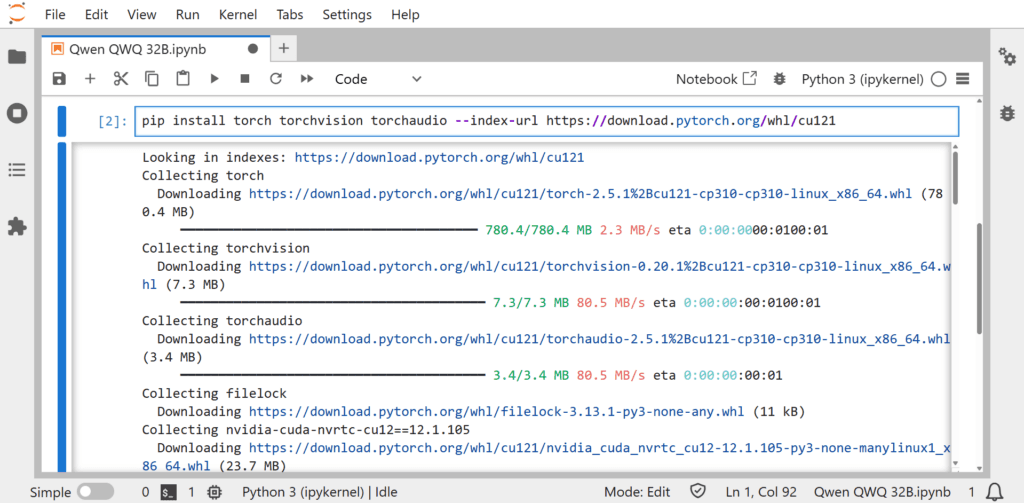Image resolution: width=1024 pixels, height=503 pixels.
Task: Show the Table of Contents panel
Action: (17, 171)
